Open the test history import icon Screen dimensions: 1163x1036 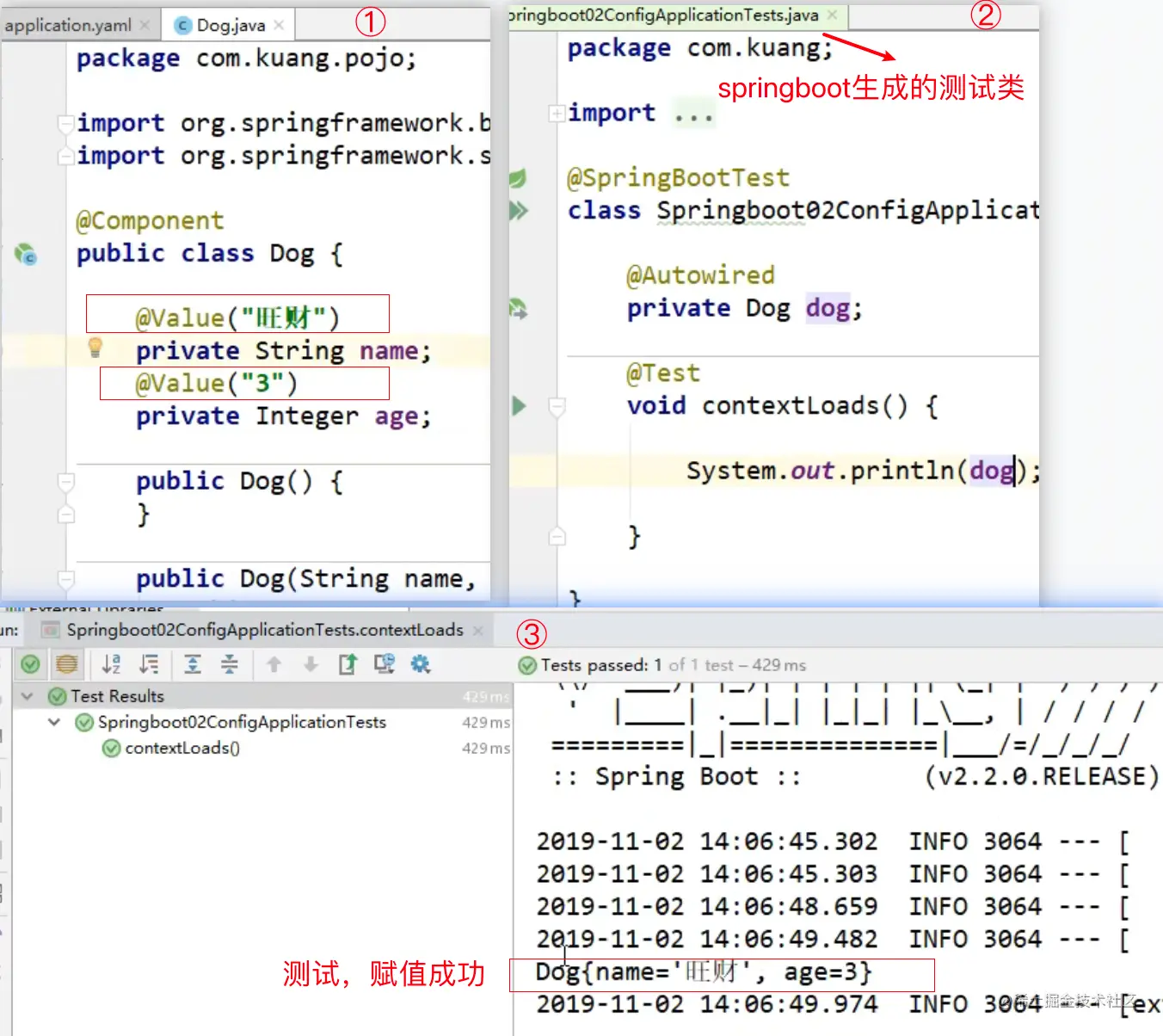point(384,664)
